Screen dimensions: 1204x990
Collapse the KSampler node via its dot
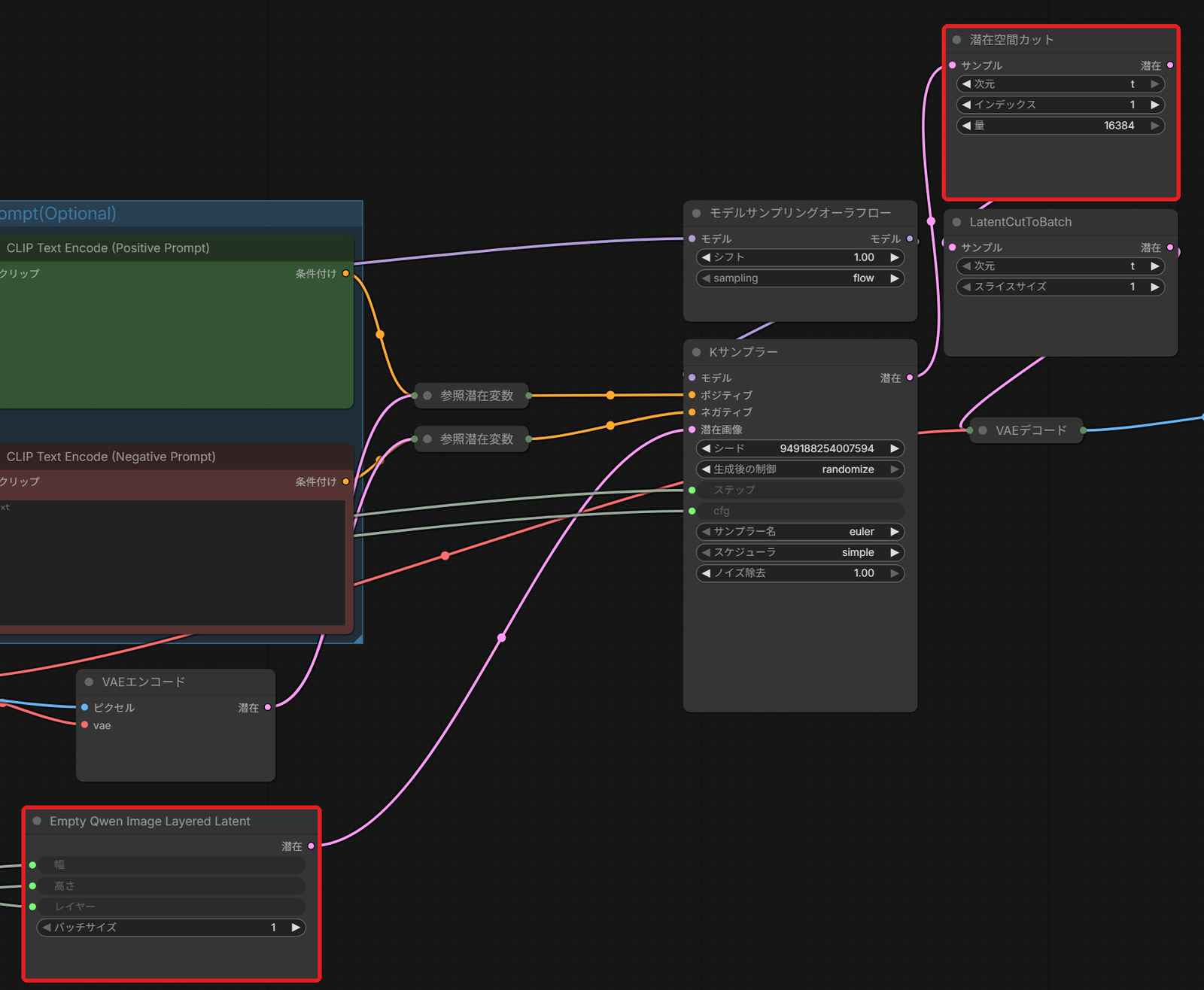(696, 352)
